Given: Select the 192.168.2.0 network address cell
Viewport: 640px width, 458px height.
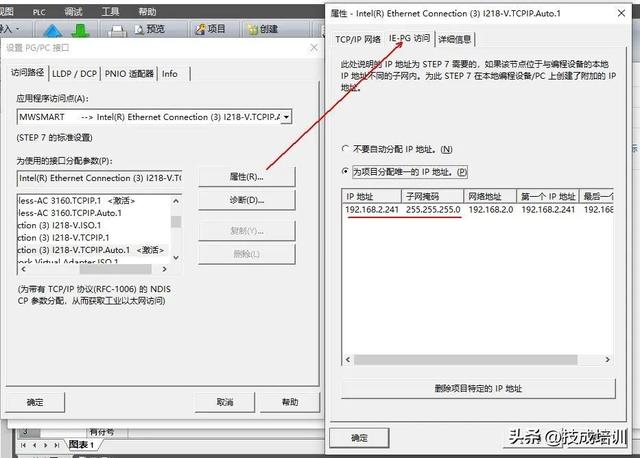Looking at the screenshot, I should [491, 210].
